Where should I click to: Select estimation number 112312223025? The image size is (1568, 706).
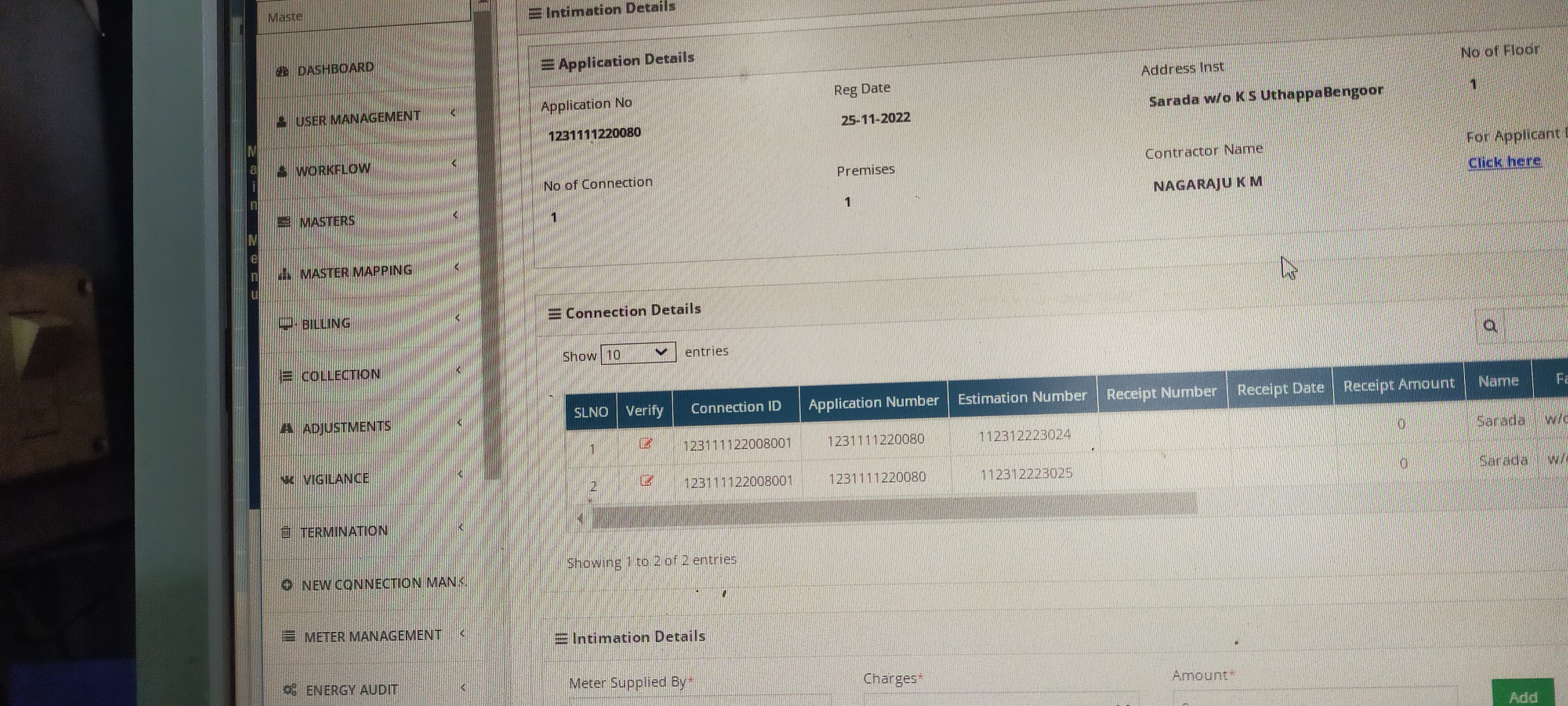pos(1026,474)
